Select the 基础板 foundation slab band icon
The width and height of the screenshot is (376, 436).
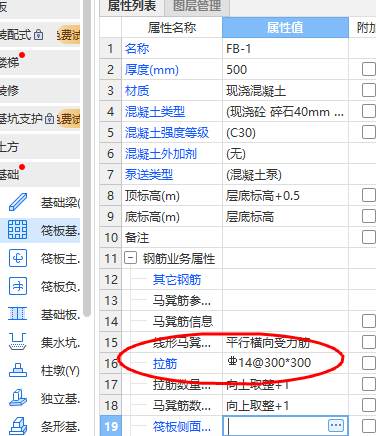tap(18, 314)
